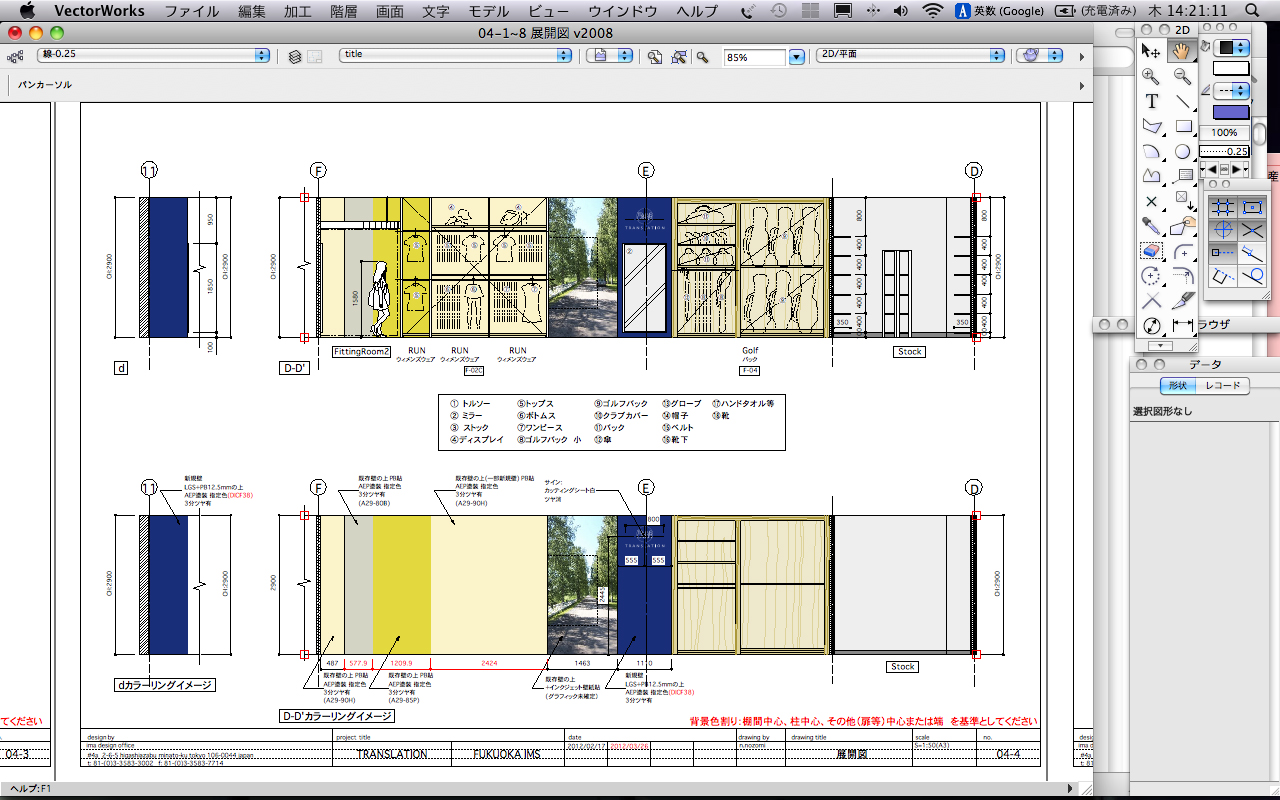Select the Pan (hand) tool
Screen dimensions: 1280x800
click(x=1182, y=51)
